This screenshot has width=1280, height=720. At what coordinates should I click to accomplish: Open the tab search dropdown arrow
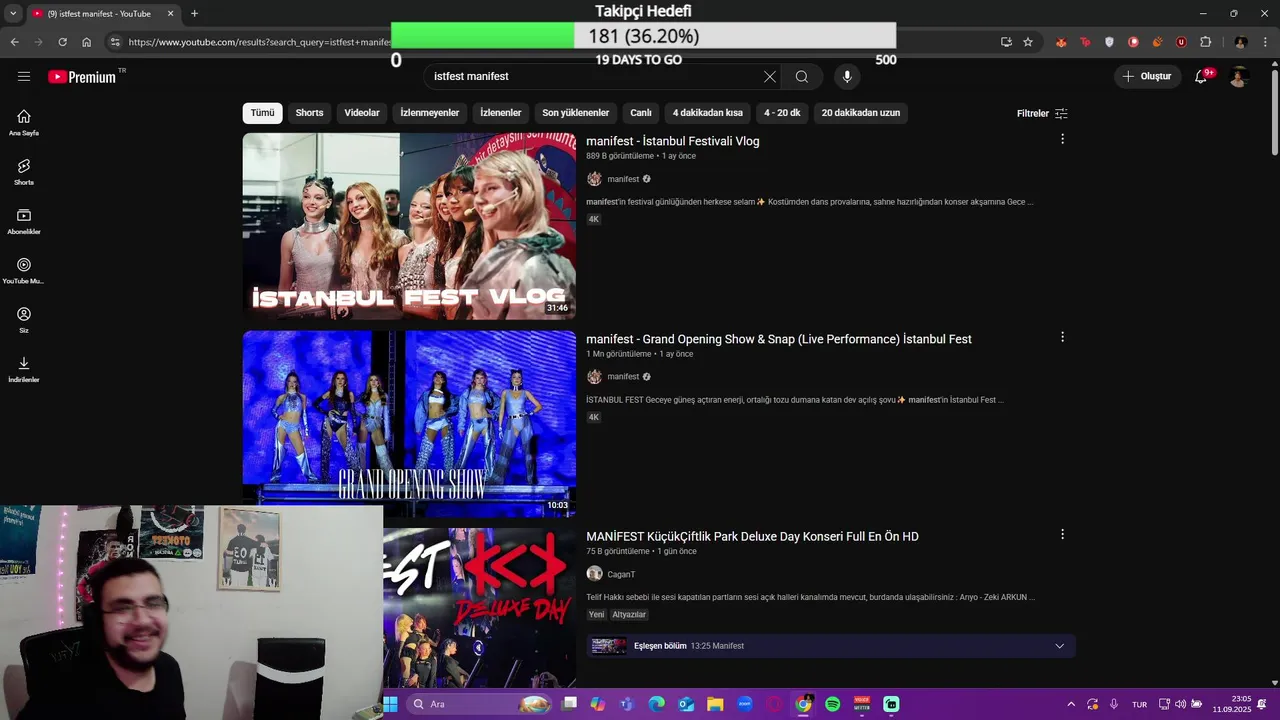13,14
